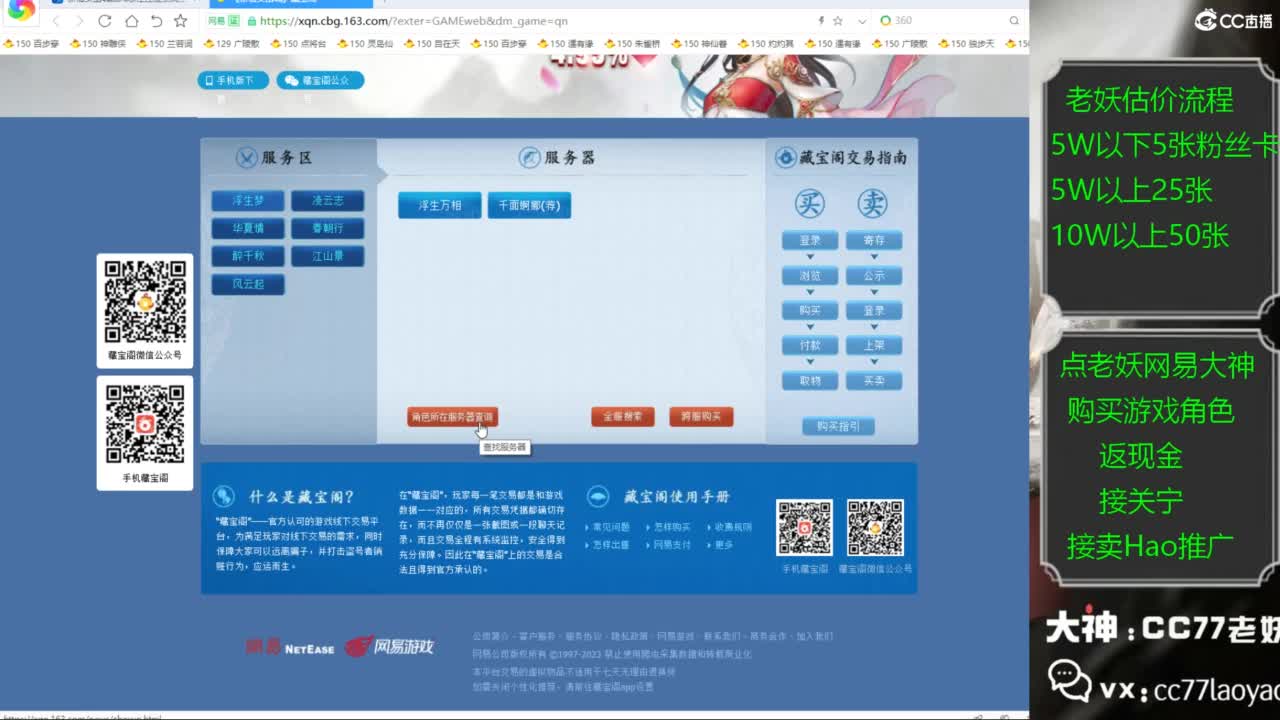Click the round 买 buy icon
Image resolution: width=1280 pixels, height=720 pixels.
(x=810, y=203)
